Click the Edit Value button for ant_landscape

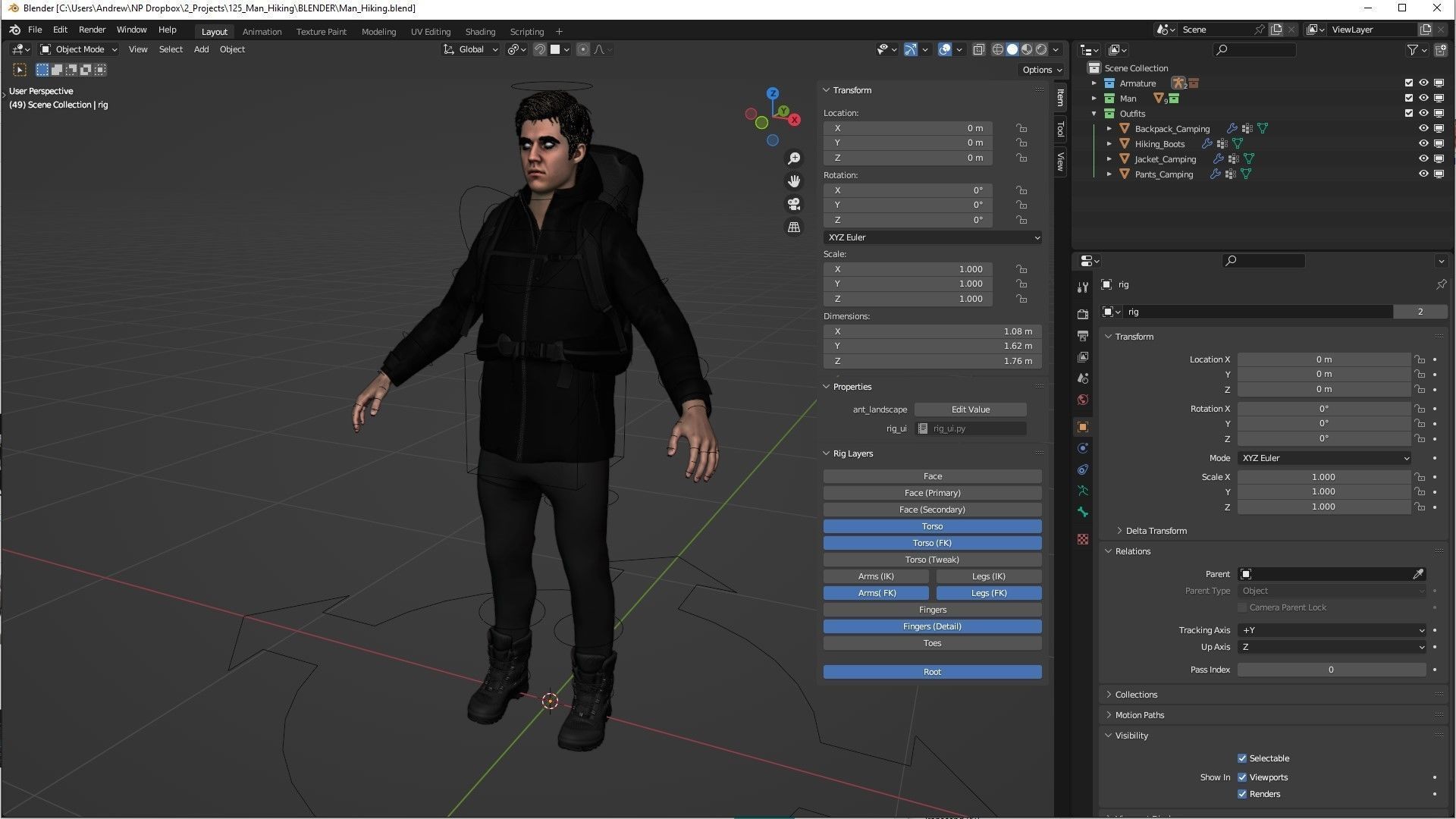pyautogui.click(x=971, y=409)
